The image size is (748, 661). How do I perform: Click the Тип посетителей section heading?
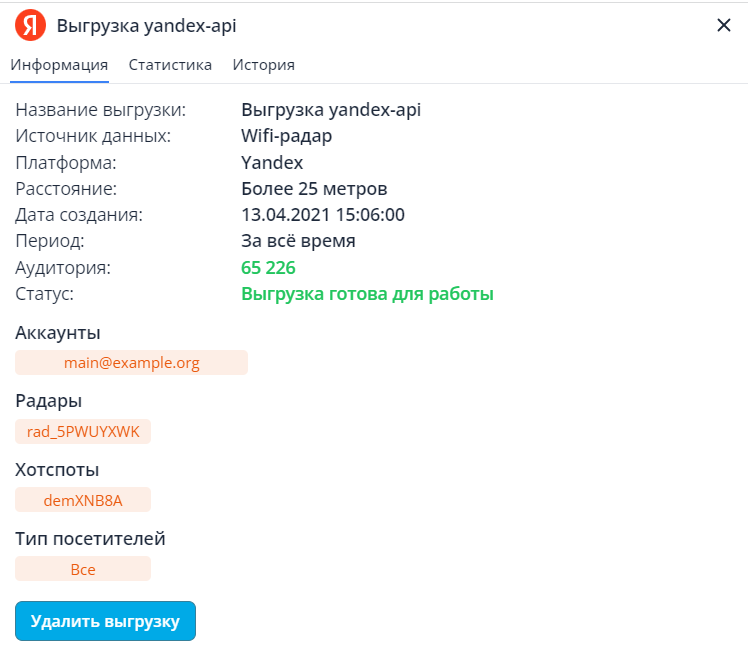coord(90,539)
